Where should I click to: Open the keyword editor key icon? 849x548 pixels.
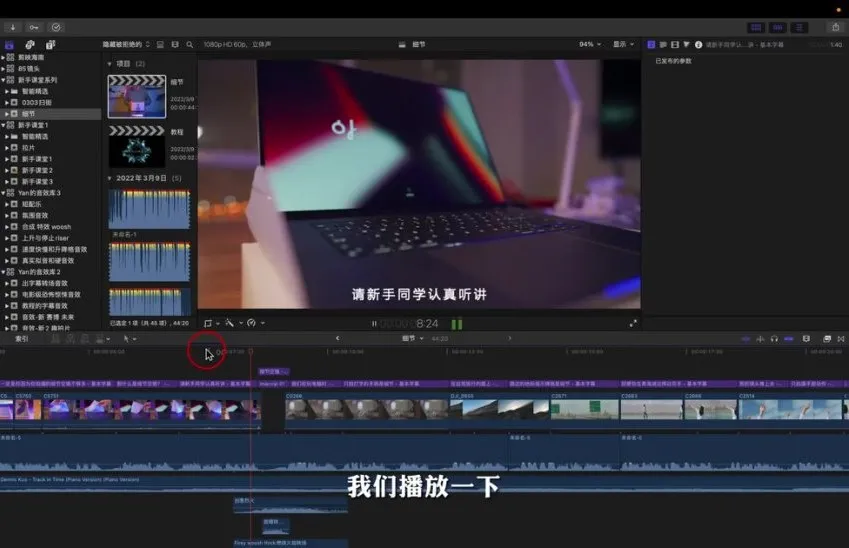34,27
